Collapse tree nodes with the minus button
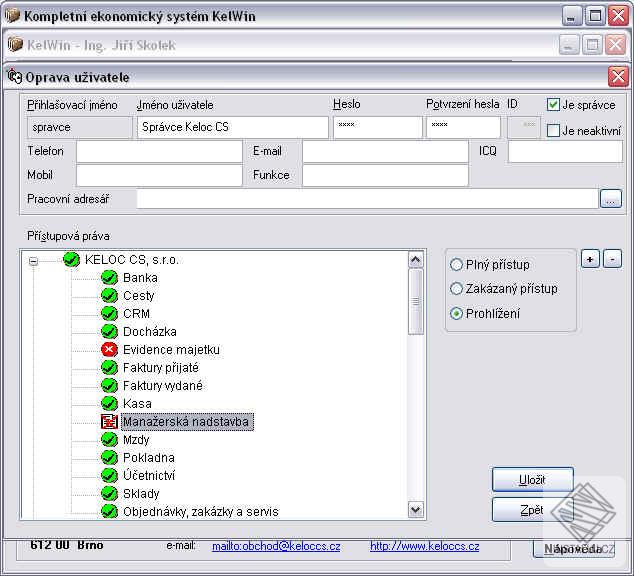The width and height of the screenshot is (634, 576). coord(612,259)
